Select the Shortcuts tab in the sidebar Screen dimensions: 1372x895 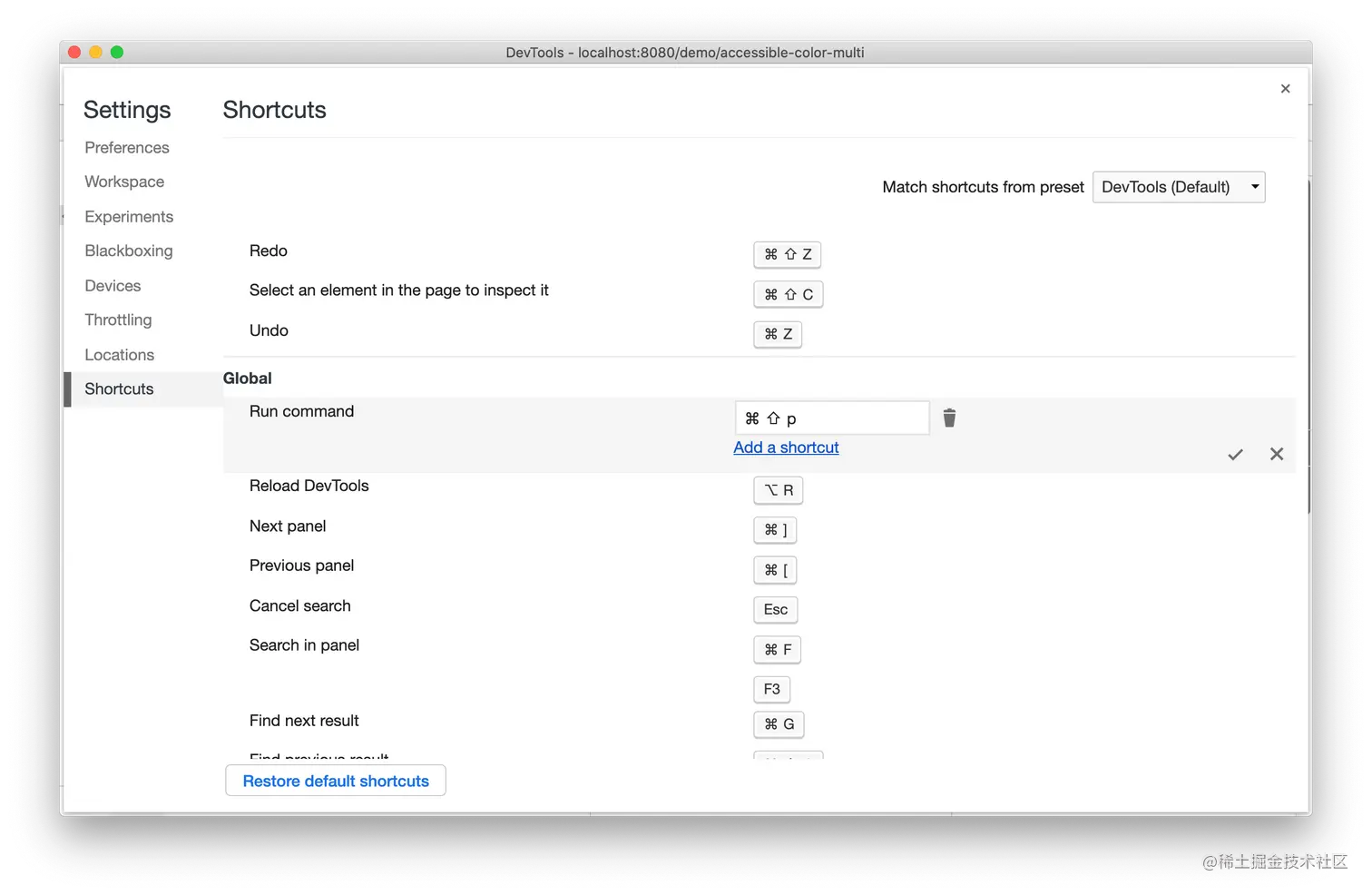pyautogui.click(x=118, y=388)
